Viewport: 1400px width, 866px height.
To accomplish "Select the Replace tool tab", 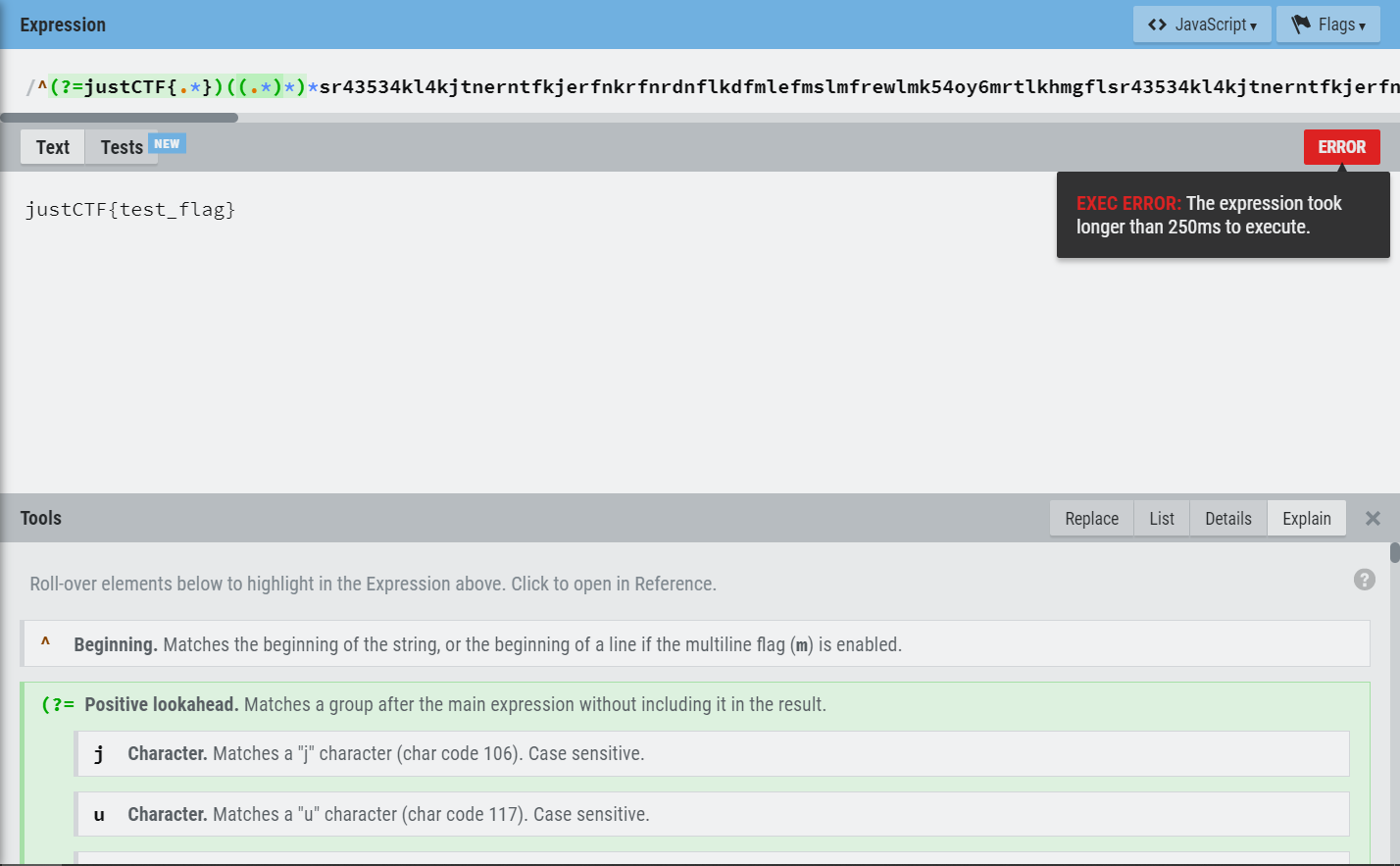I will point(1091,519).
